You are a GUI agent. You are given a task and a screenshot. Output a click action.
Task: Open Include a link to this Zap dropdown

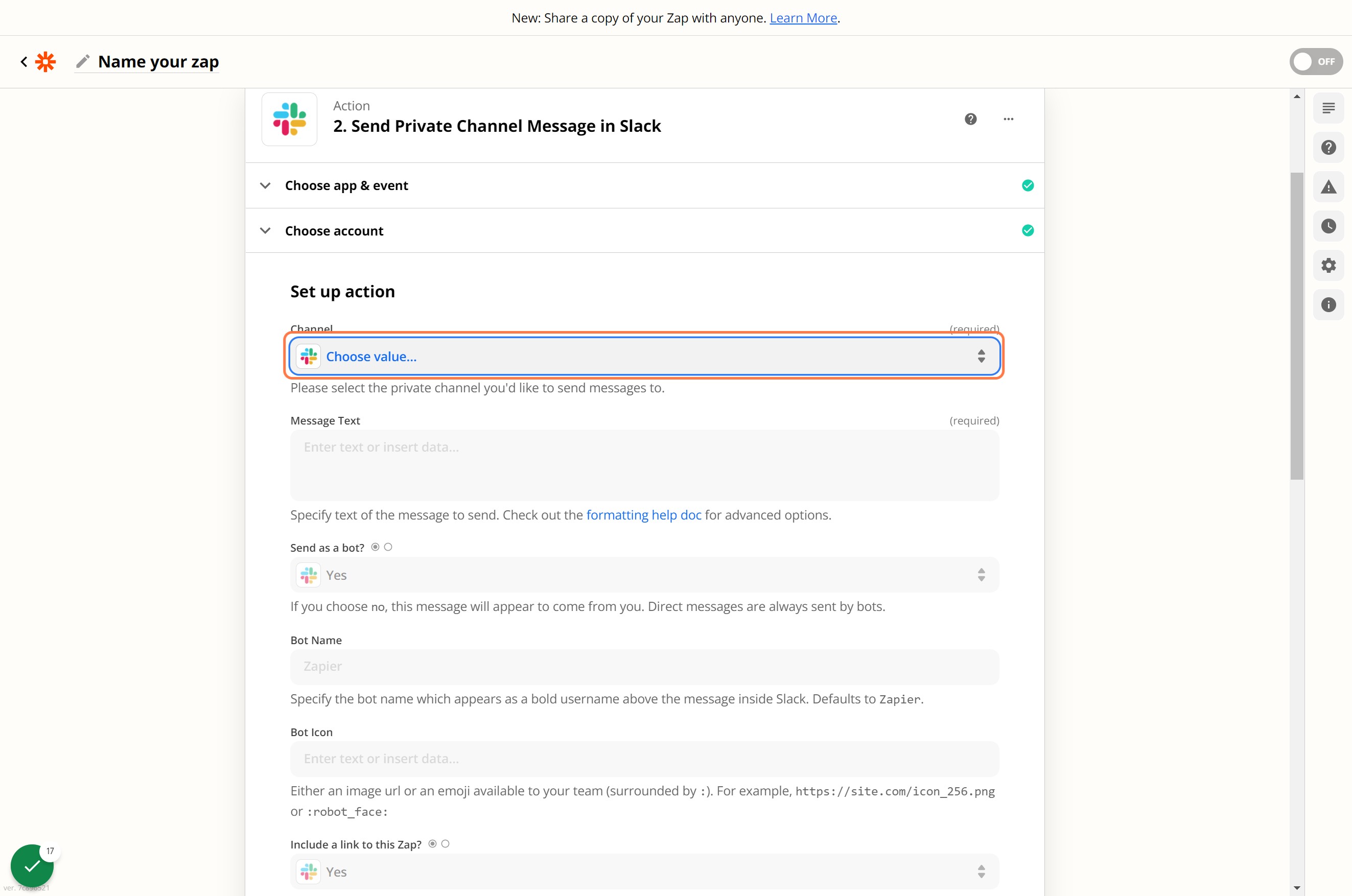(644, 871)
